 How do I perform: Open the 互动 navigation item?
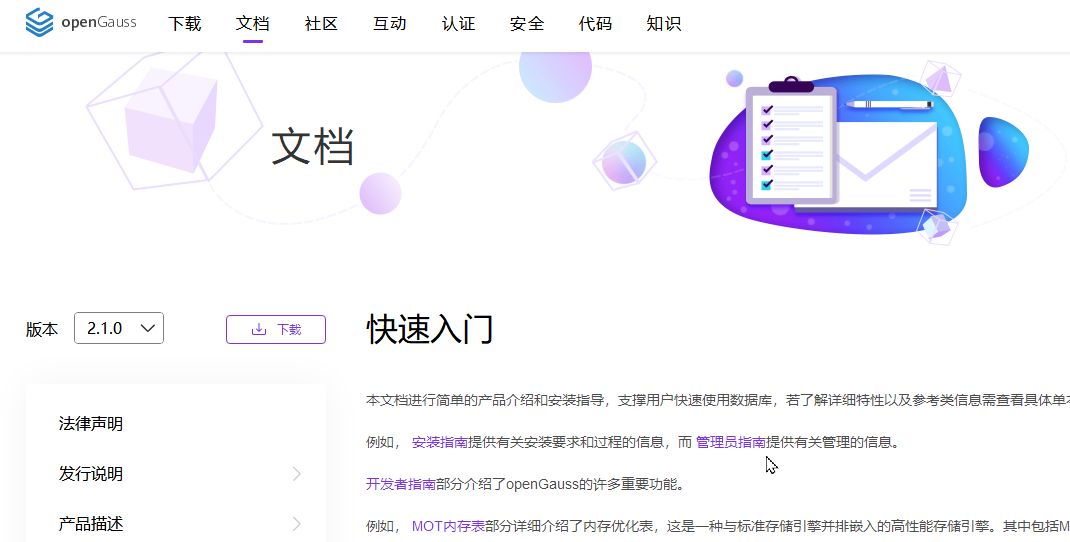coord(390,24)
